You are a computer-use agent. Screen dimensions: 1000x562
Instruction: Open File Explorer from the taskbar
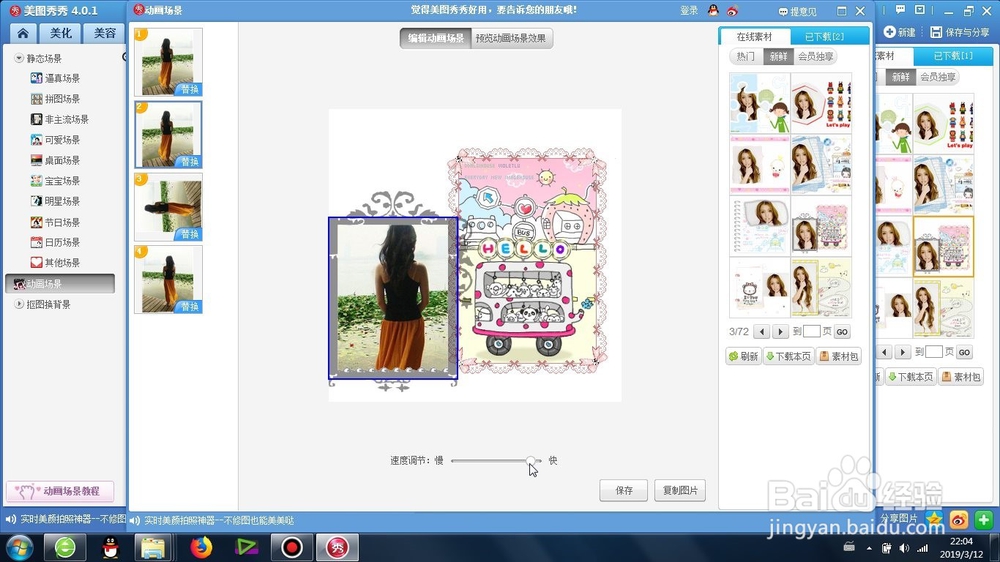(x=153, y=547)
